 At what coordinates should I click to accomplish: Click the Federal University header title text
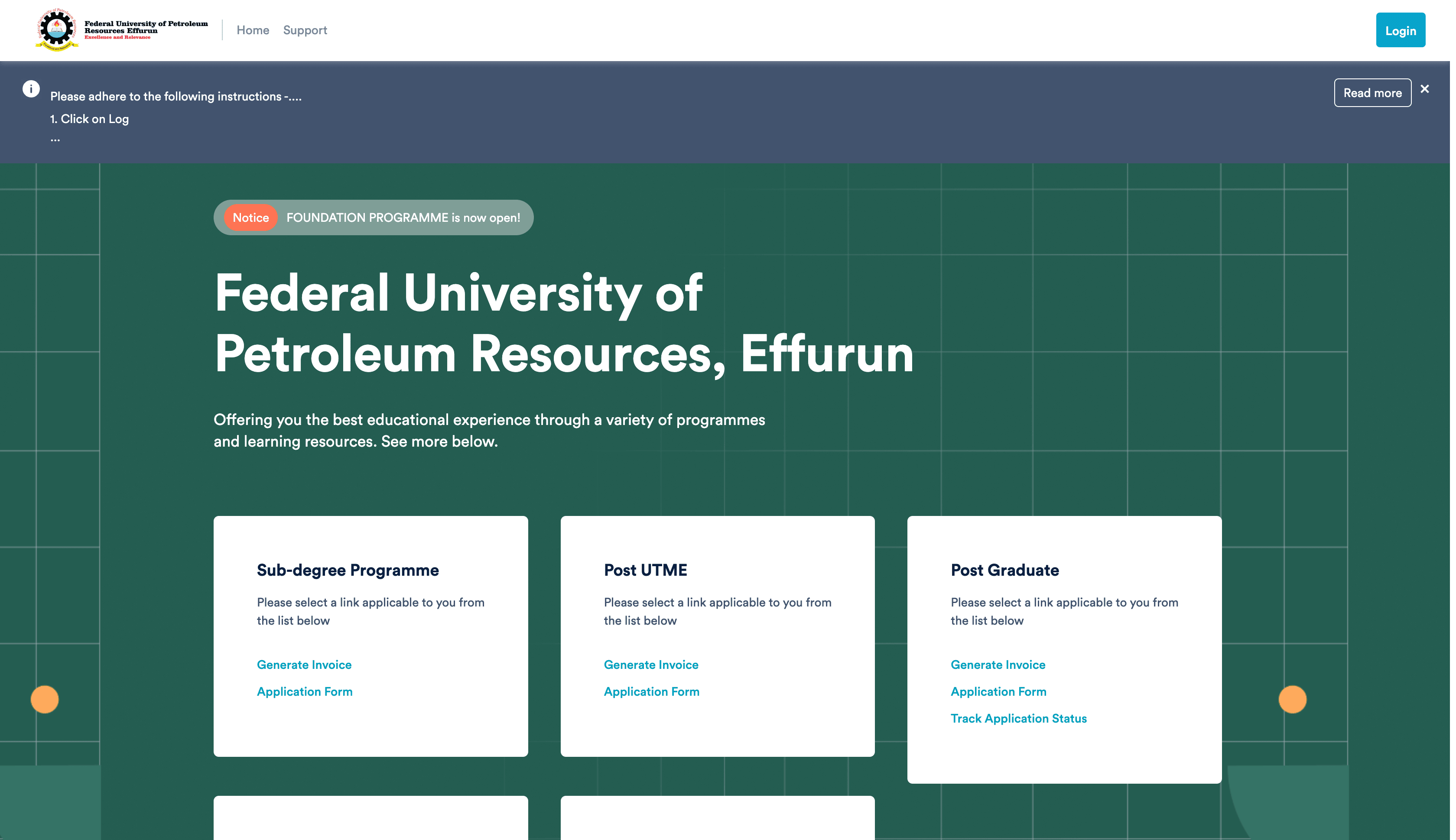(146, 28)
